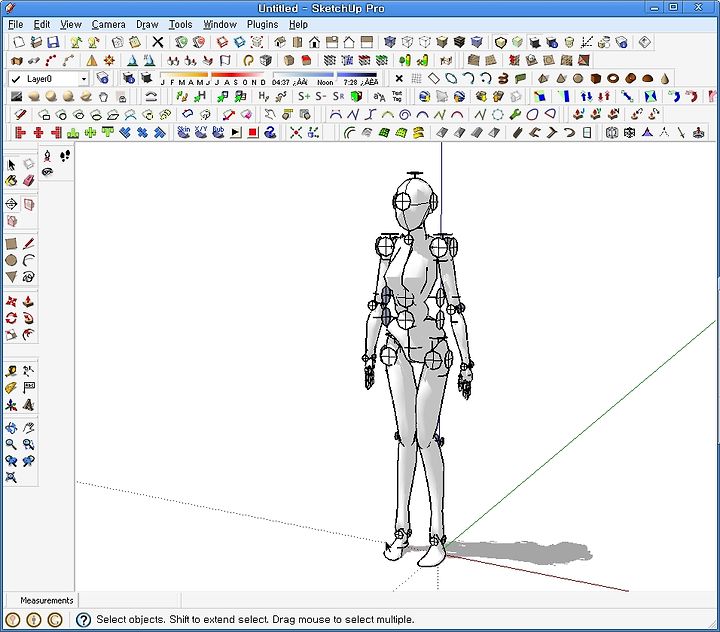Switch to Monochrome face style

point(477,42)
